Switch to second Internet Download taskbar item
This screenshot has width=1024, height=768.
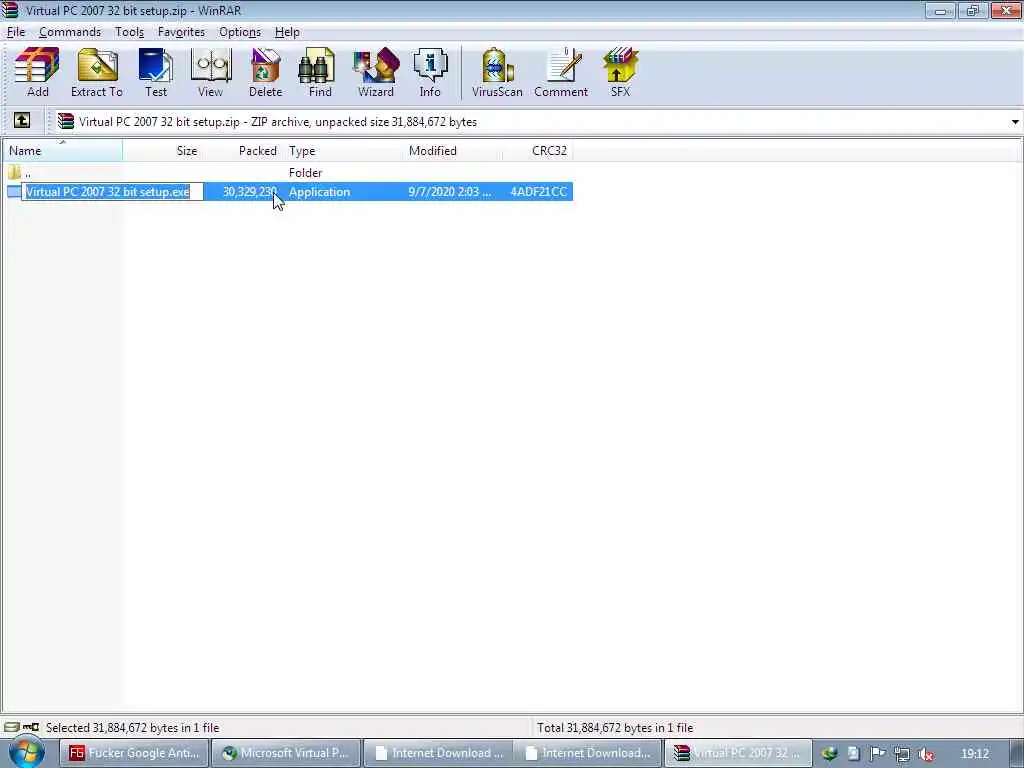tap(588, 753)
